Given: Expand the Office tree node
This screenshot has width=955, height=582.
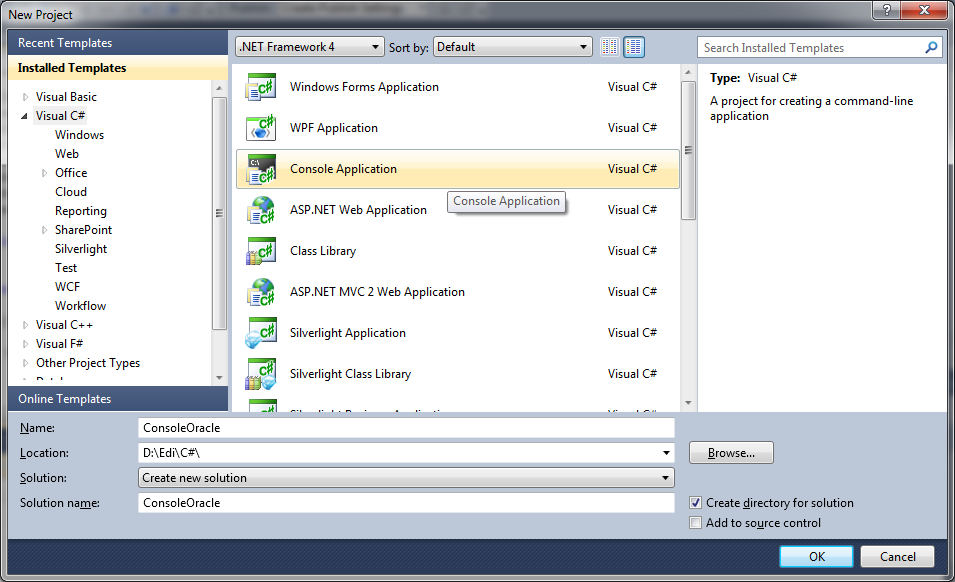Looking at the screenshot, I should point(44,173).
